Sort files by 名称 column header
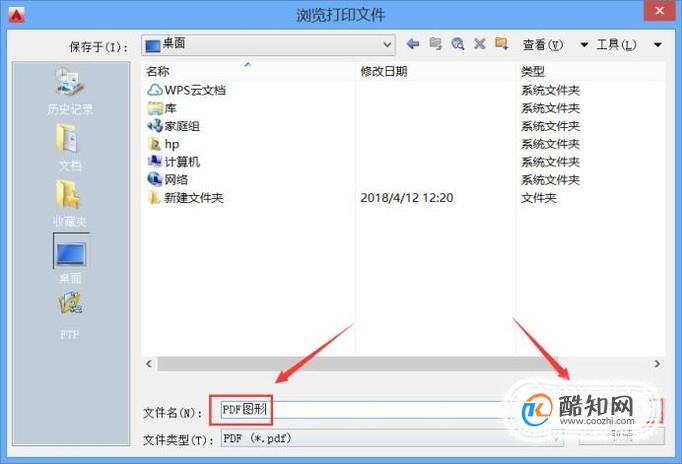 click(x=157, y=71)
